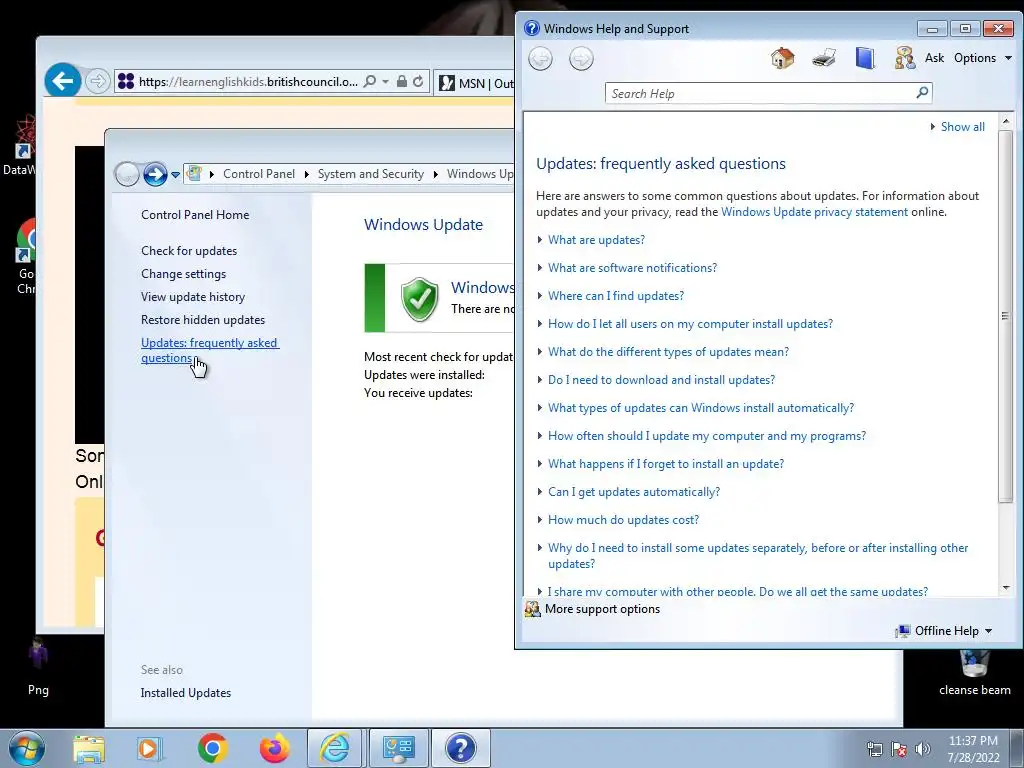Expand 'Where can I find updates?'
Screen dimensions: 1024x768
616,296
